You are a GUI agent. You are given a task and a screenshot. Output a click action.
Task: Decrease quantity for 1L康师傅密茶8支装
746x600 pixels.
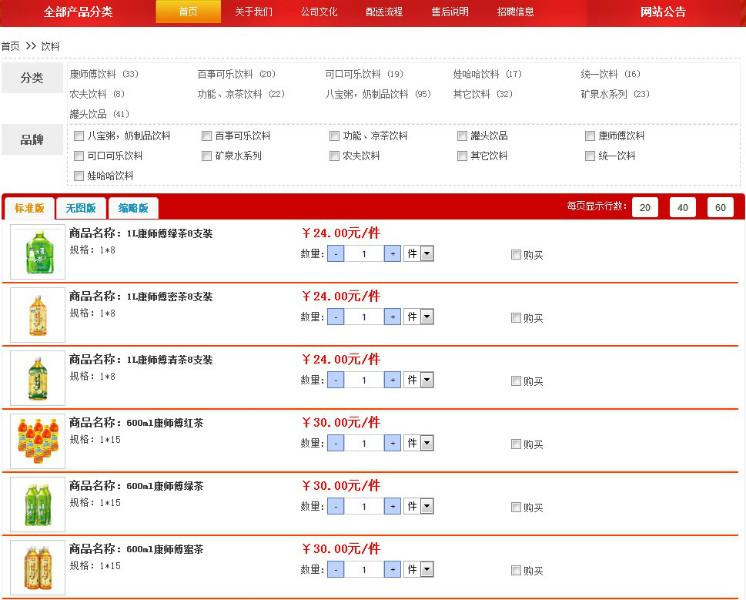coord(336,317)
